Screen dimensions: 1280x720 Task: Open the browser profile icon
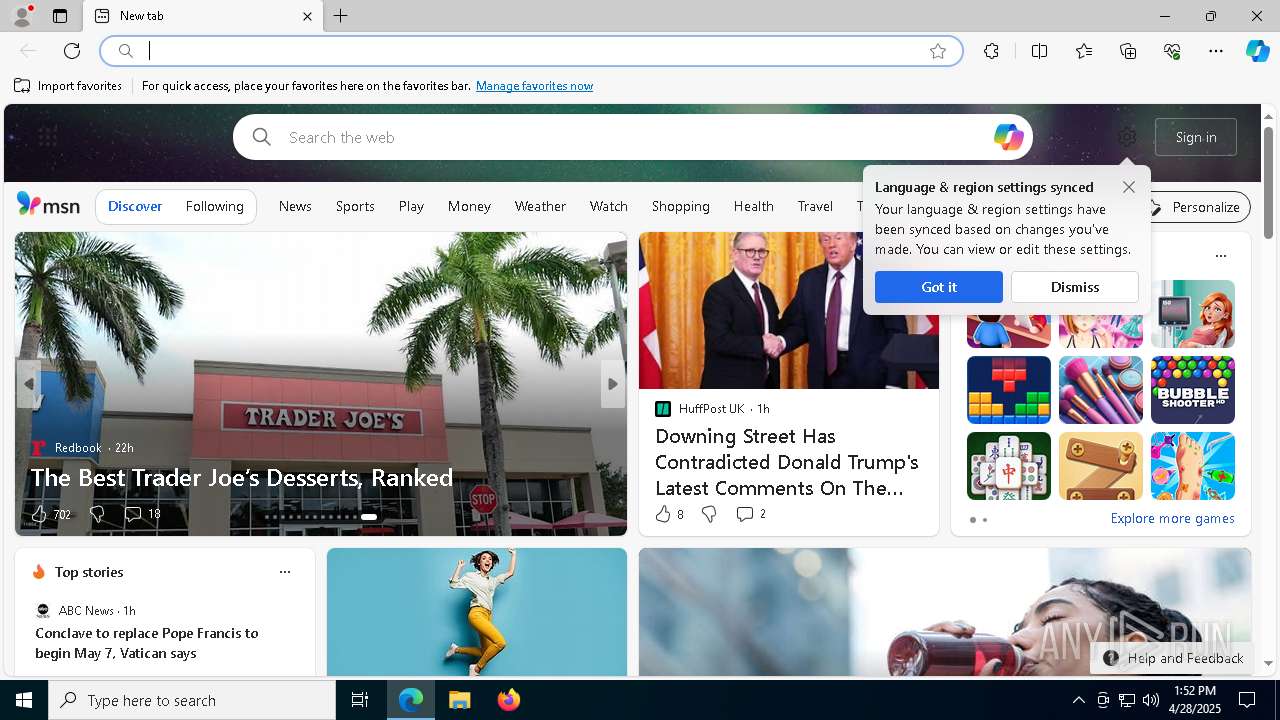click(x=21, y=16)
